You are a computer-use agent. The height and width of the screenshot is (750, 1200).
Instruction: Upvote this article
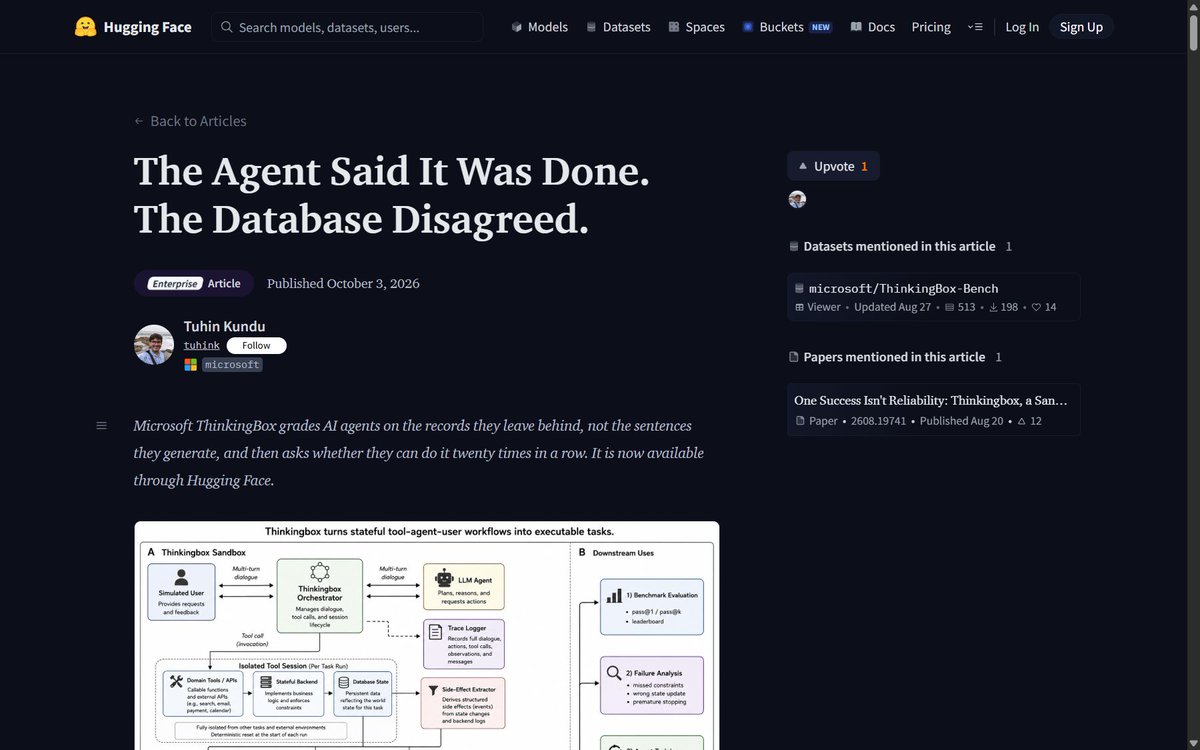click(x=834, y=166)
